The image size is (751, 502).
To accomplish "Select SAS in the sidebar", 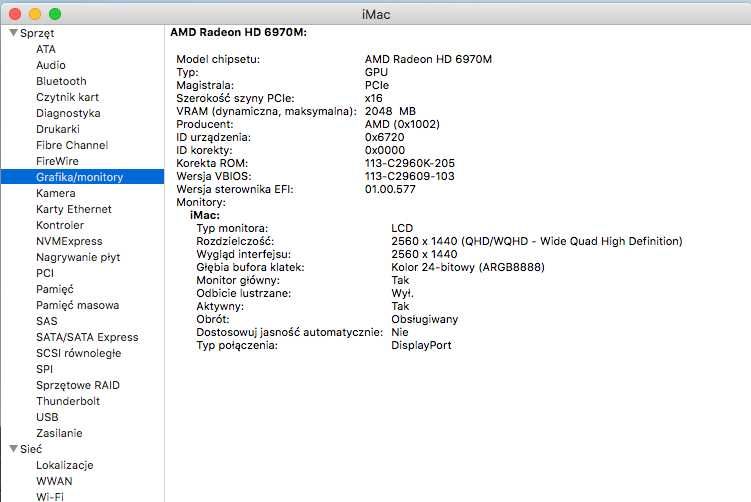I will [x=46, y=321].
